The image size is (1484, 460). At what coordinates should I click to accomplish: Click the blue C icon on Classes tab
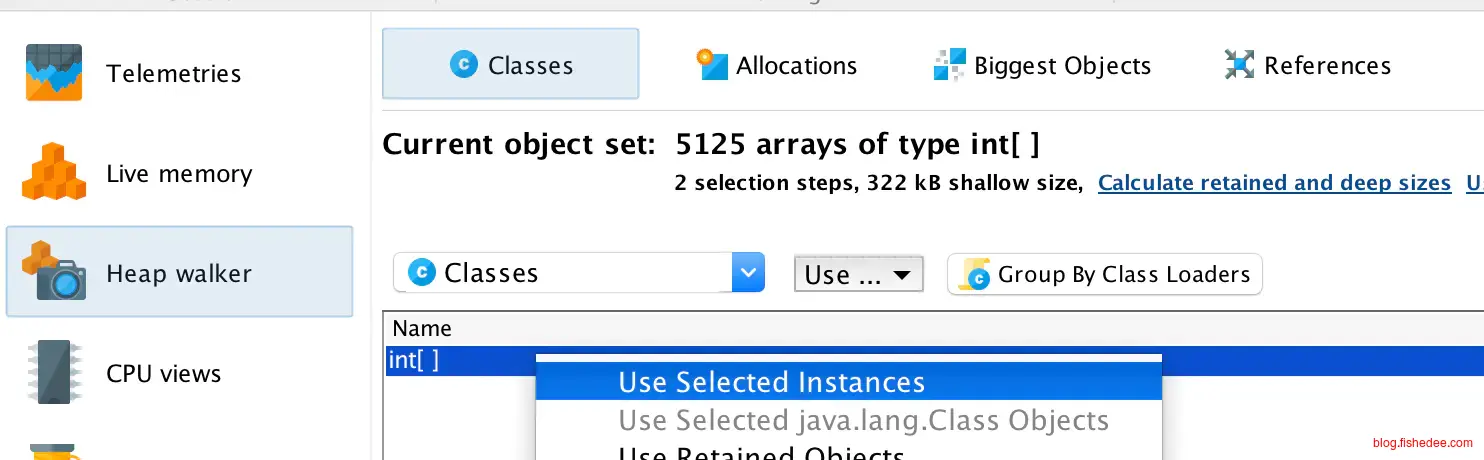click(463, 65)
